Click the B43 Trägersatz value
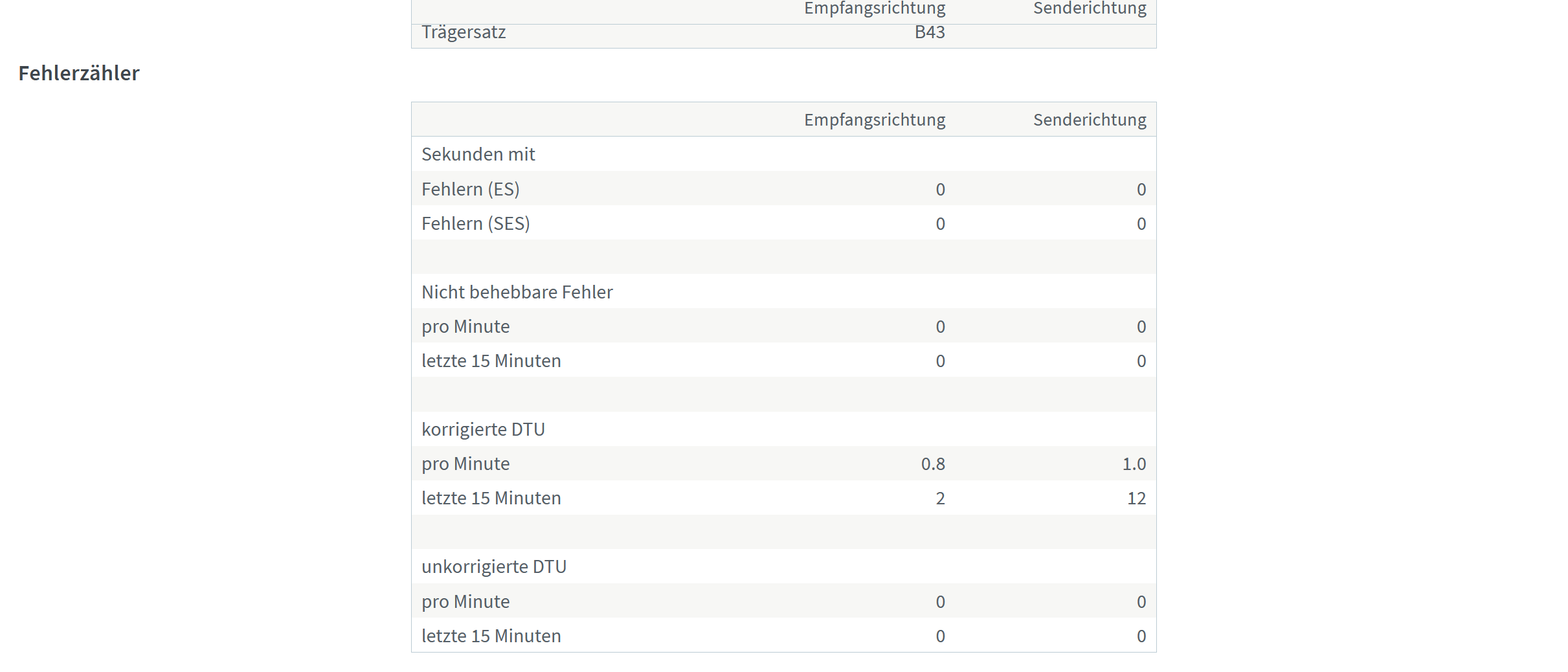 pyautogui.click(x=930, y=32)
